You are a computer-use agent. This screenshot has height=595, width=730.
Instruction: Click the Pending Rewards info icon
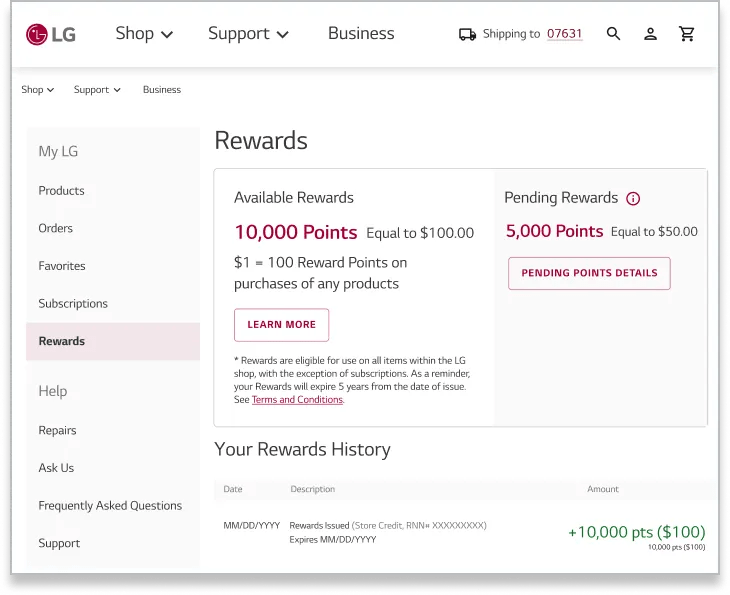pyautogui.click(x=633, y=198)
